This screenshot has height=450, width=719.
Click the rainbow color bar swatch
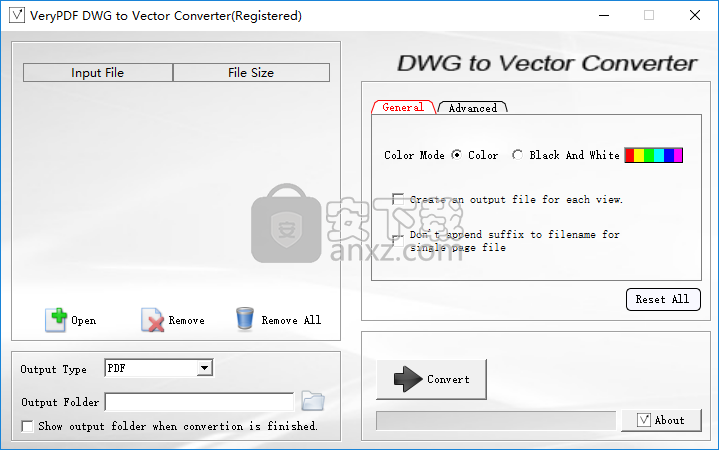(x=654, y=155)
